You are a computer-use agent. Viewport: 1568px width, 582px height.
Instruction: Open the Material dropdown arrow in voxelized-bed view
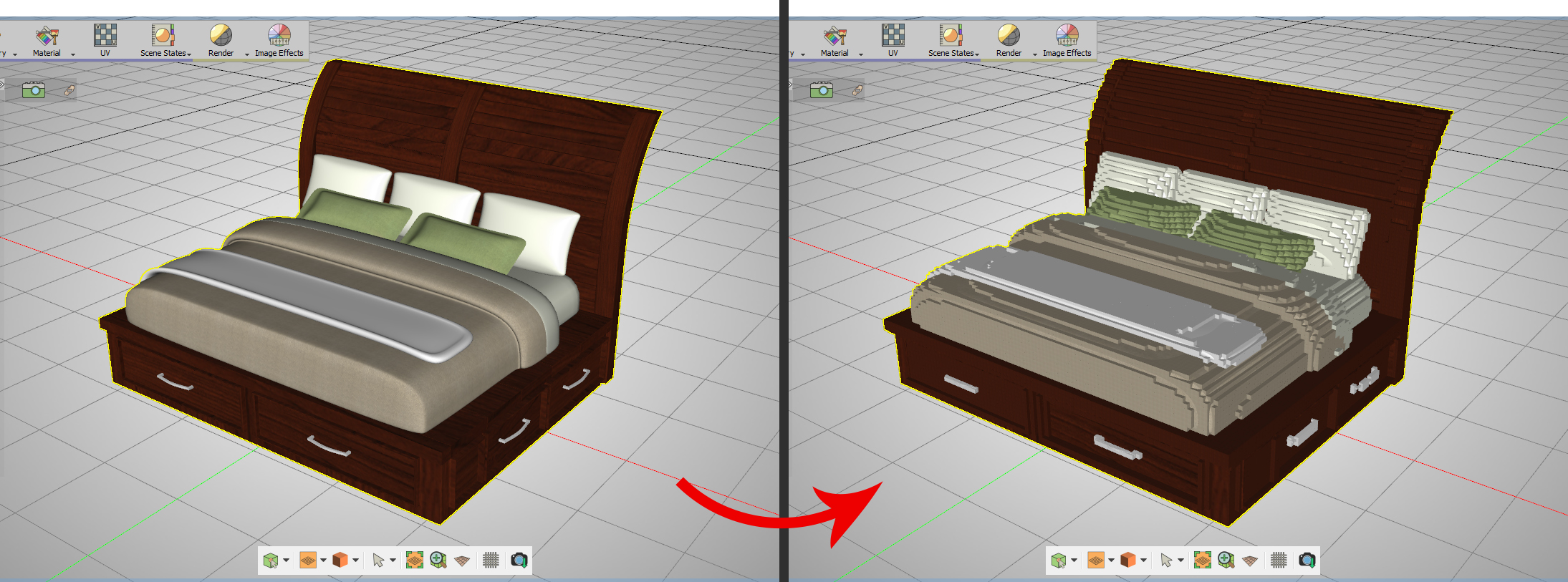tap(860, 54)
